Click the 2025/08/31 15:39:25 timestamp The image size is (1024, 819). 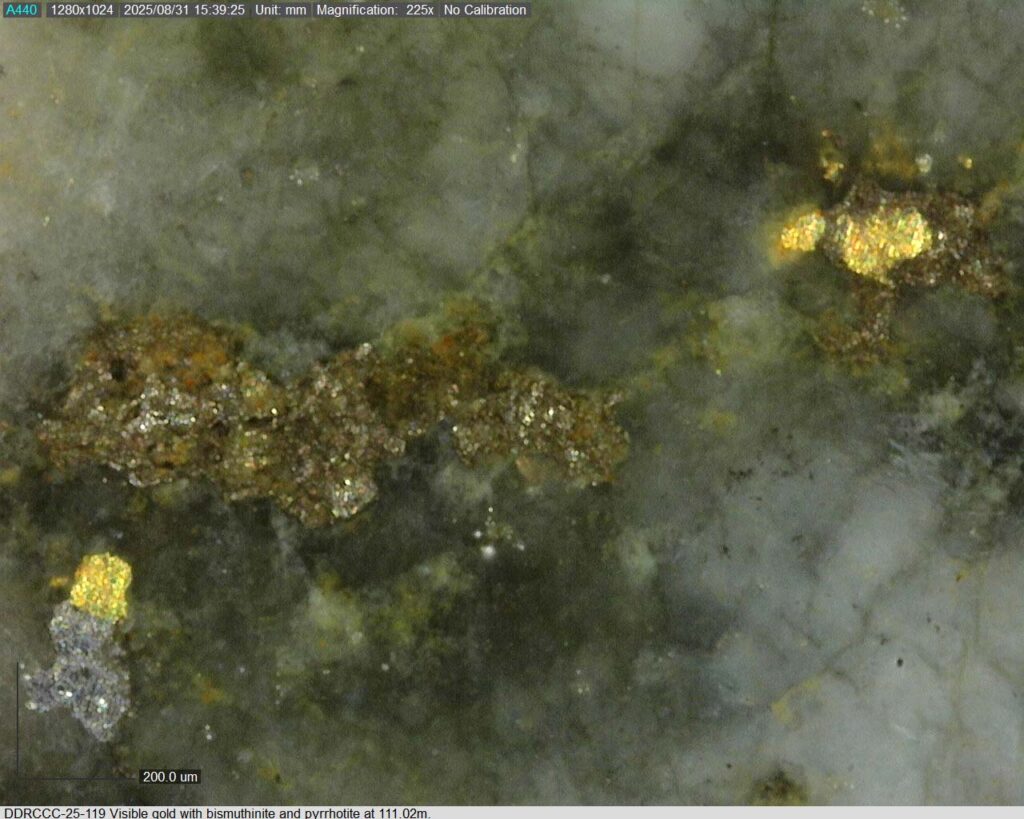(184, 10)
